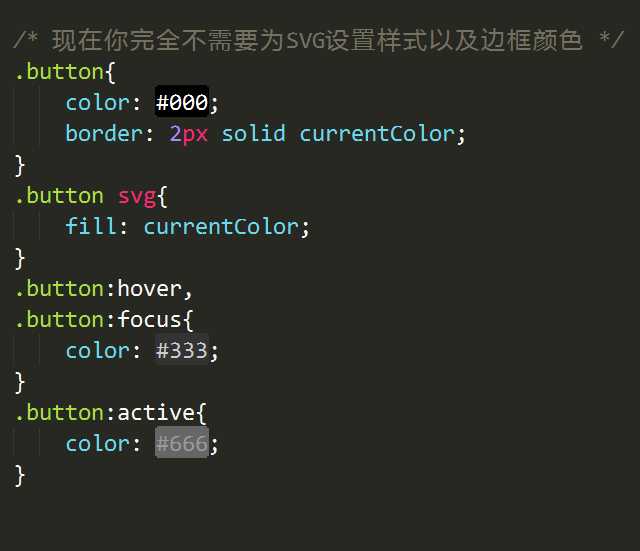Click the Chinese comment line at top

pos(318,41)
